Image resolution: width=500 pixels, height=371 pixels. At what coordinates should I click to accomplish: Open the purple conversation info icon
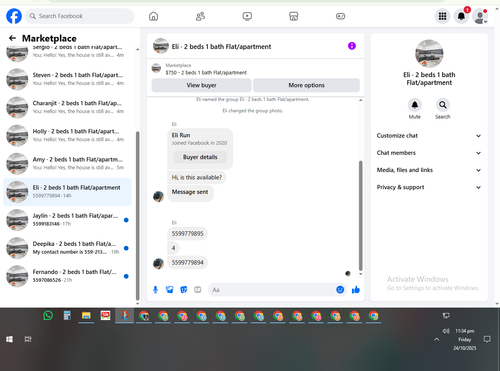point(352,46)
